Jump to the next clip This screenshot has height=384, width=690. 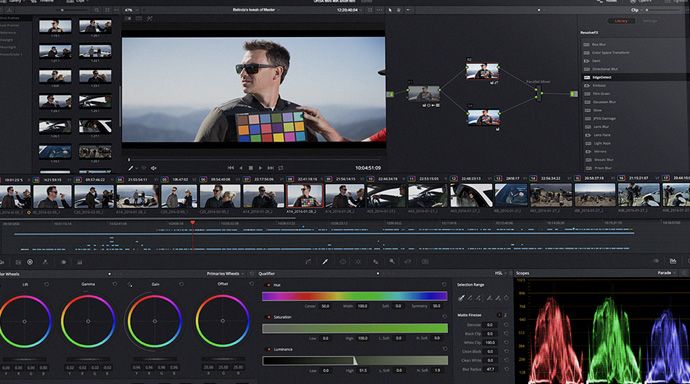(x=271, y=168)
